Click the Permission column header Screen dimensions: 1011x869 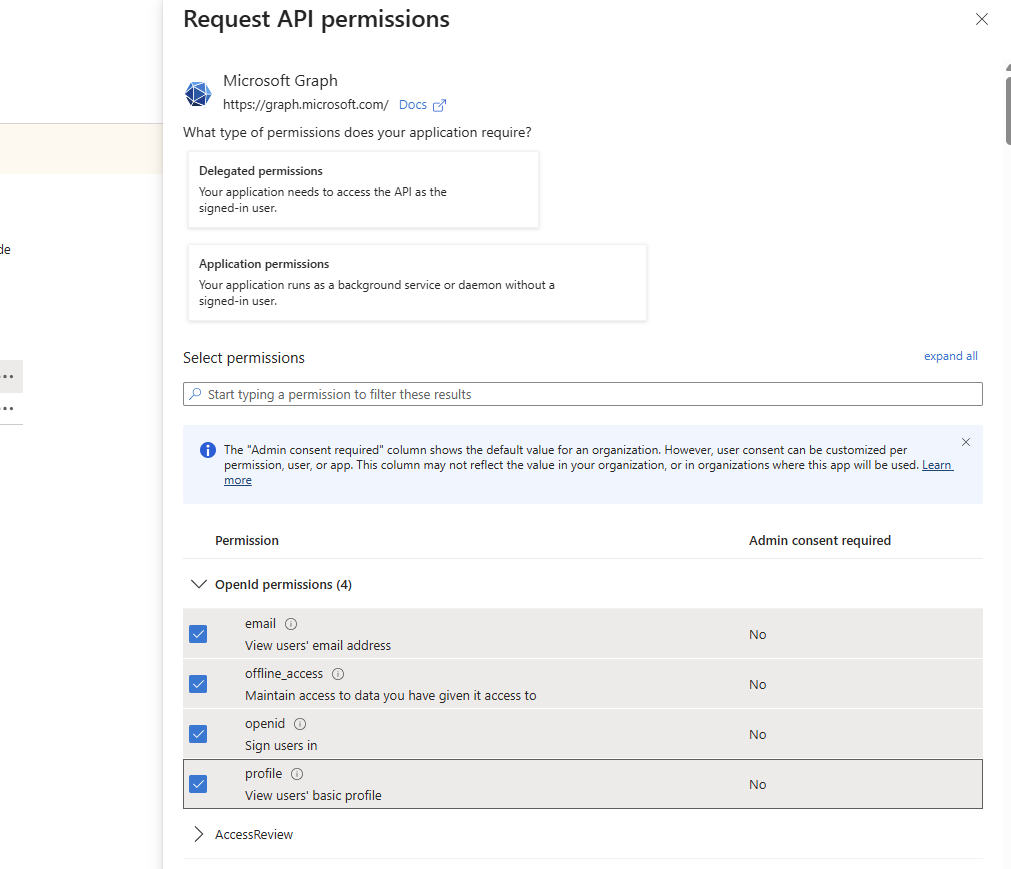coord(247,540)
